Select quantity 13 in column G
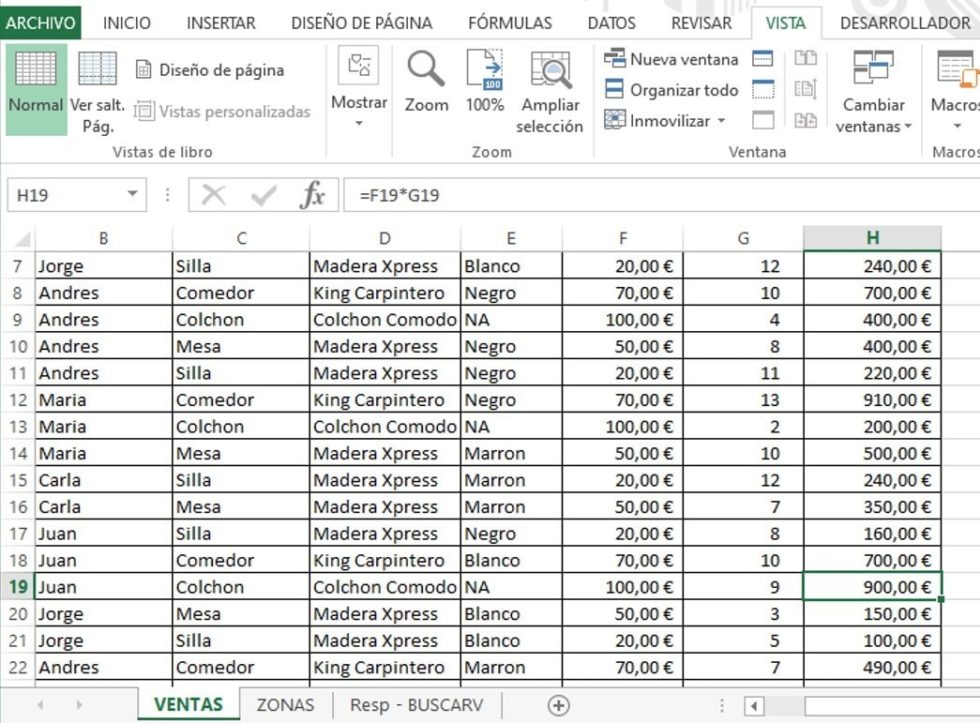The width and height of the screenshot is (980, 723). click(743, 399)
